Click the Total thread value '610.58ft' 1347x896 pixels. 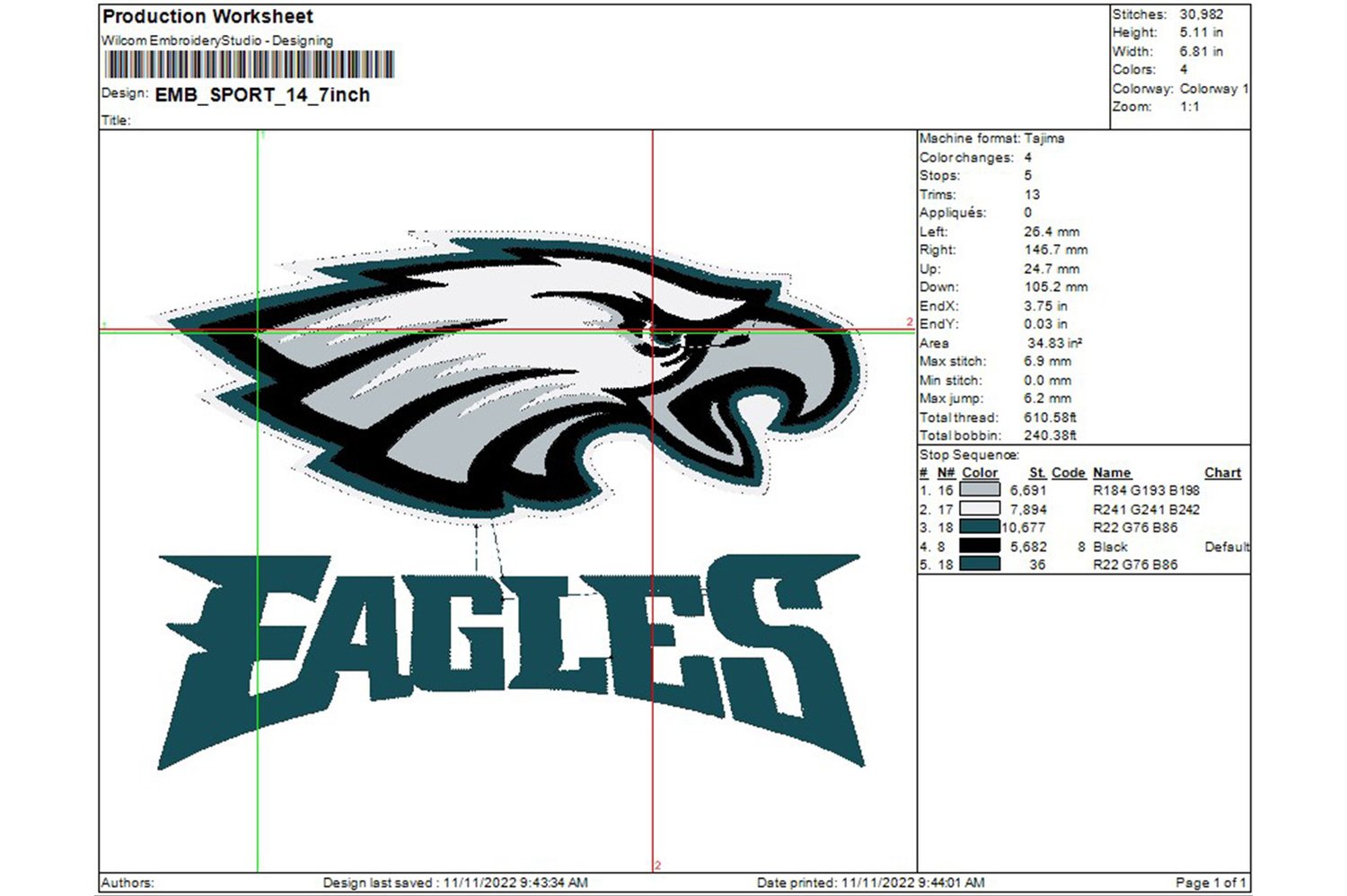coord(1050,417)
